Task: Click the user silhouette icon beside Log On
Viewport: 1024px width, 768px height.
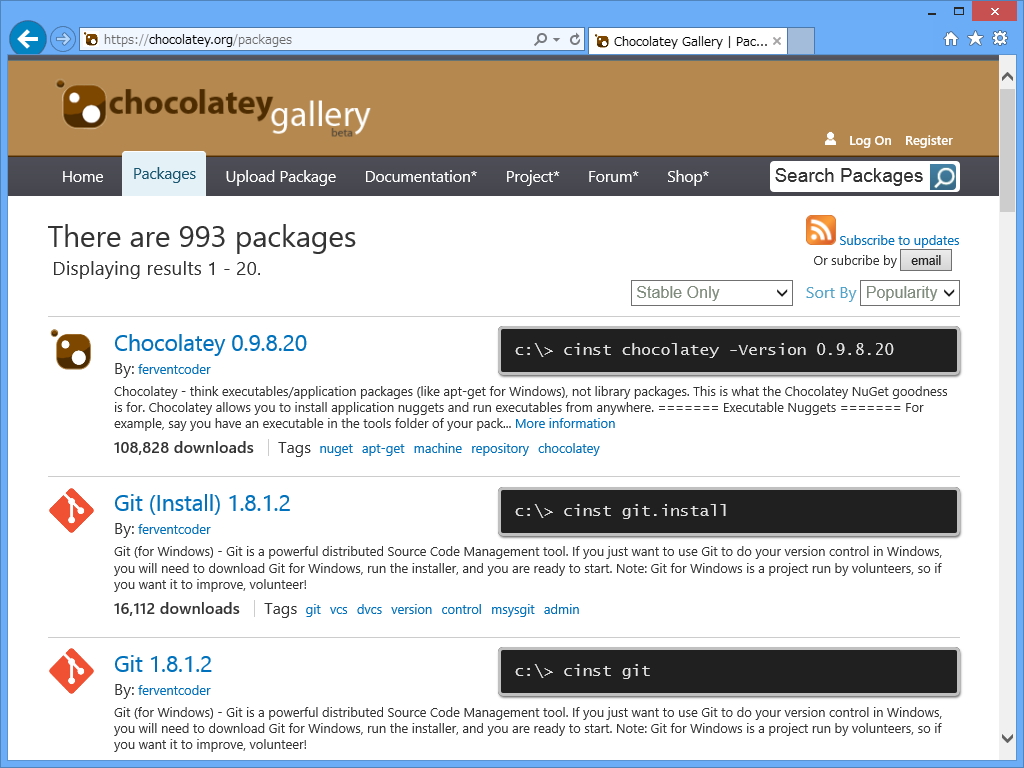Action: point(831,138)
